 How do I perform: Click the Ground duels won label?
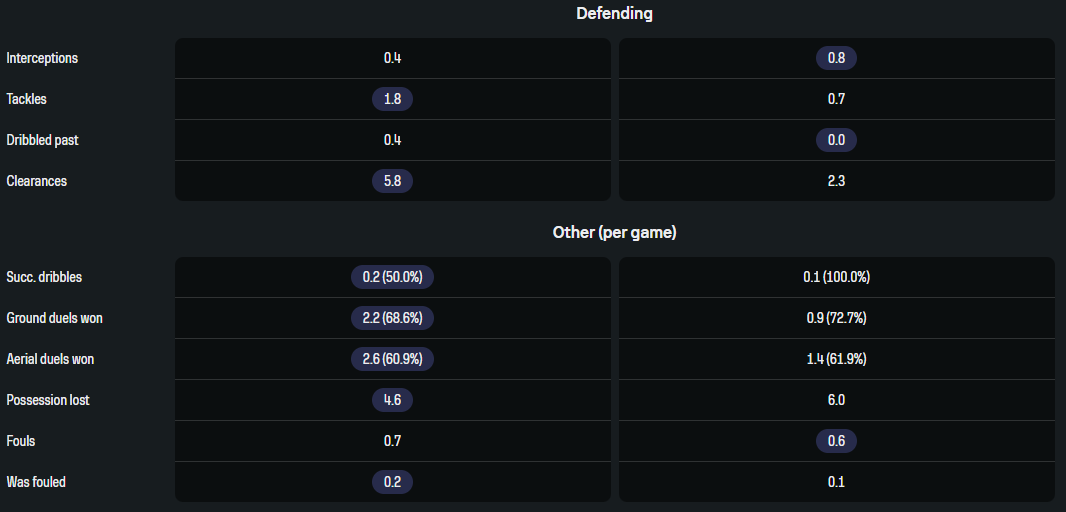54,318
